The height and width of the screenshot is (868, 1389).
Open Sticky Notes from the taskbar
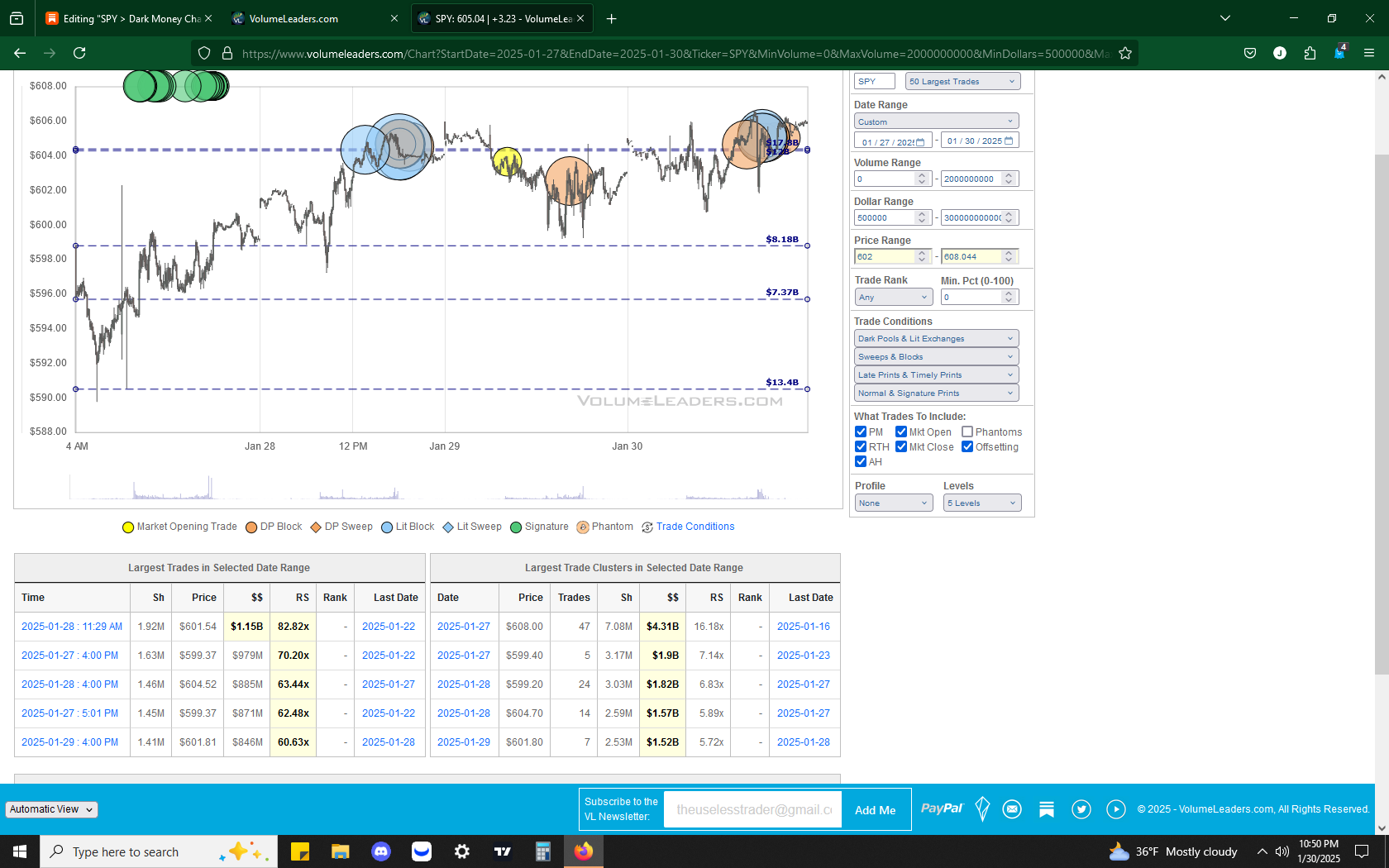(300, 851)
